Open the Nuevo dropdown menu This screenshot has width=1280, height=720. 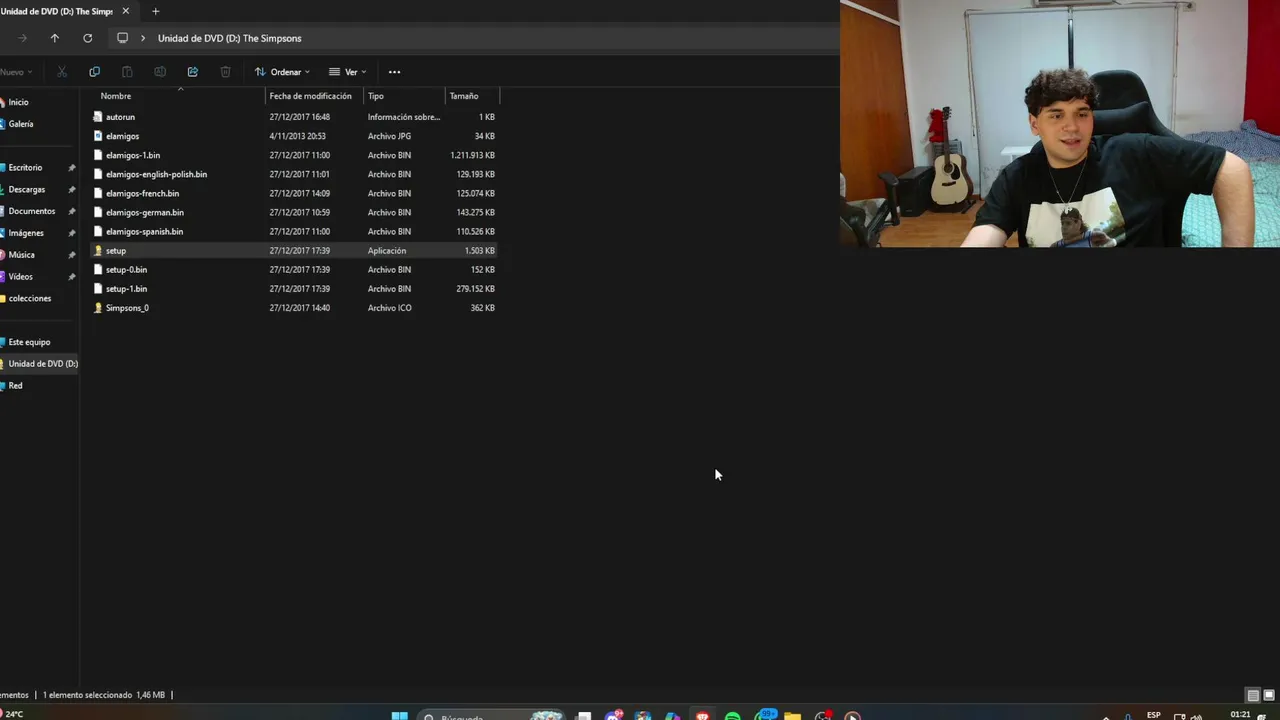(x=16, y=72)
